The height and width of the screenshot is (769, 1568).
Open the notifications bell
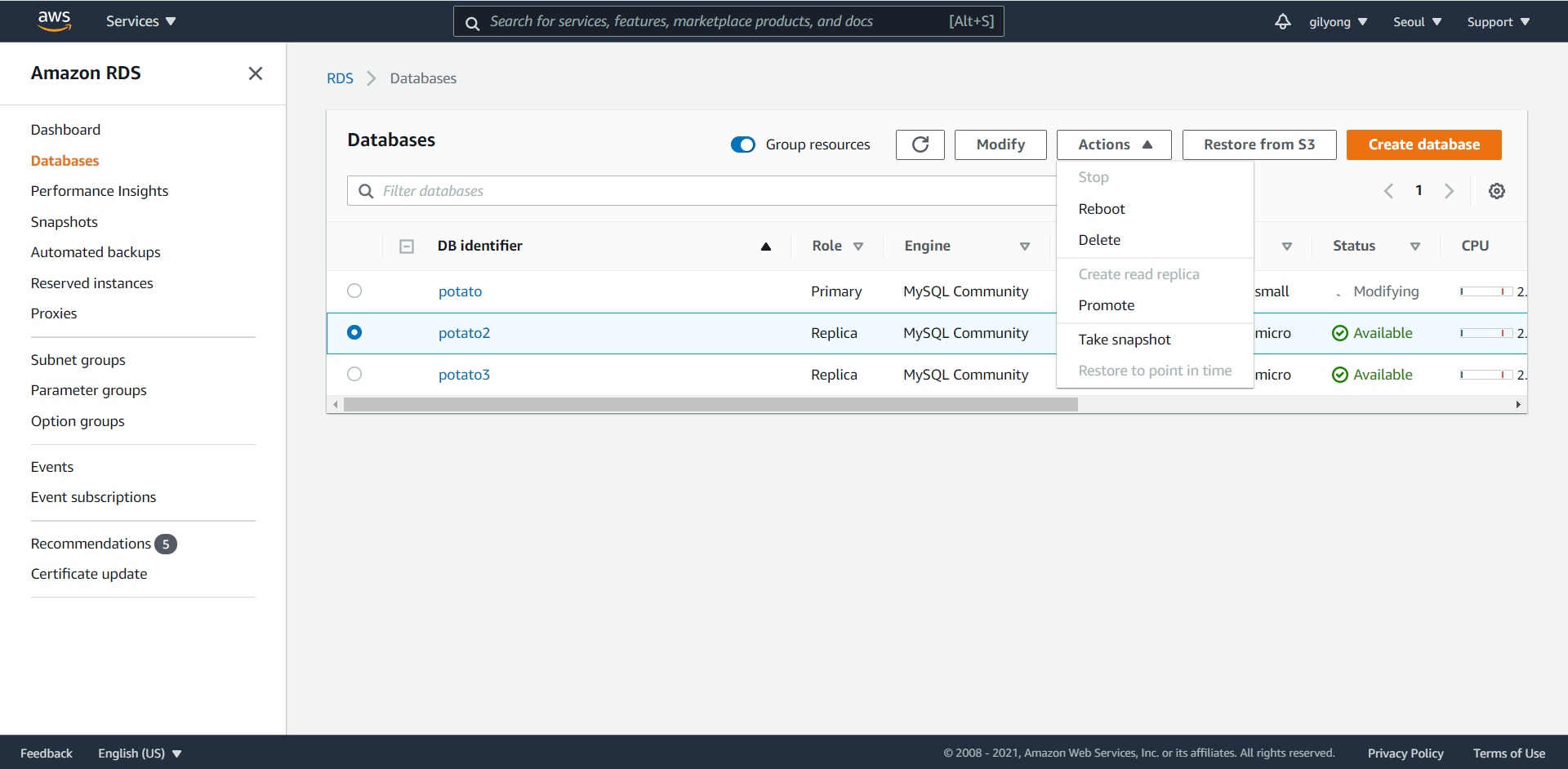point(1282,21)
